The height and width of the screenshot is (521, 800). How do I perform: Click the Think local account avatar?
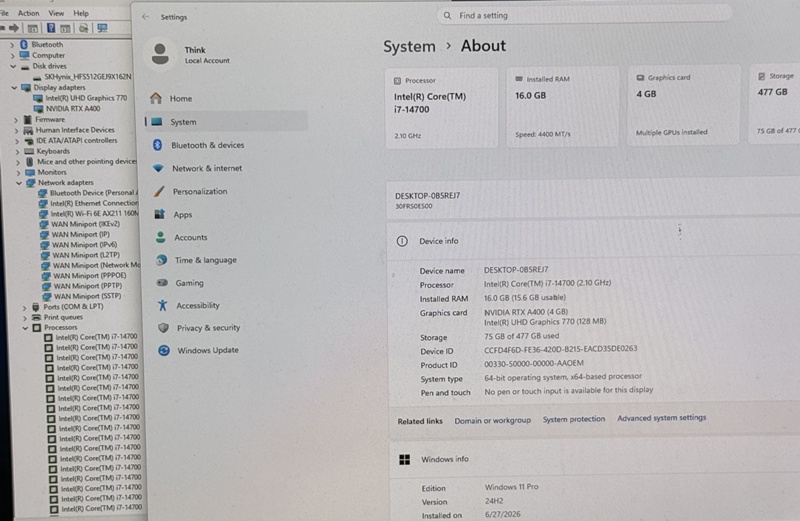tap(160, 54)
